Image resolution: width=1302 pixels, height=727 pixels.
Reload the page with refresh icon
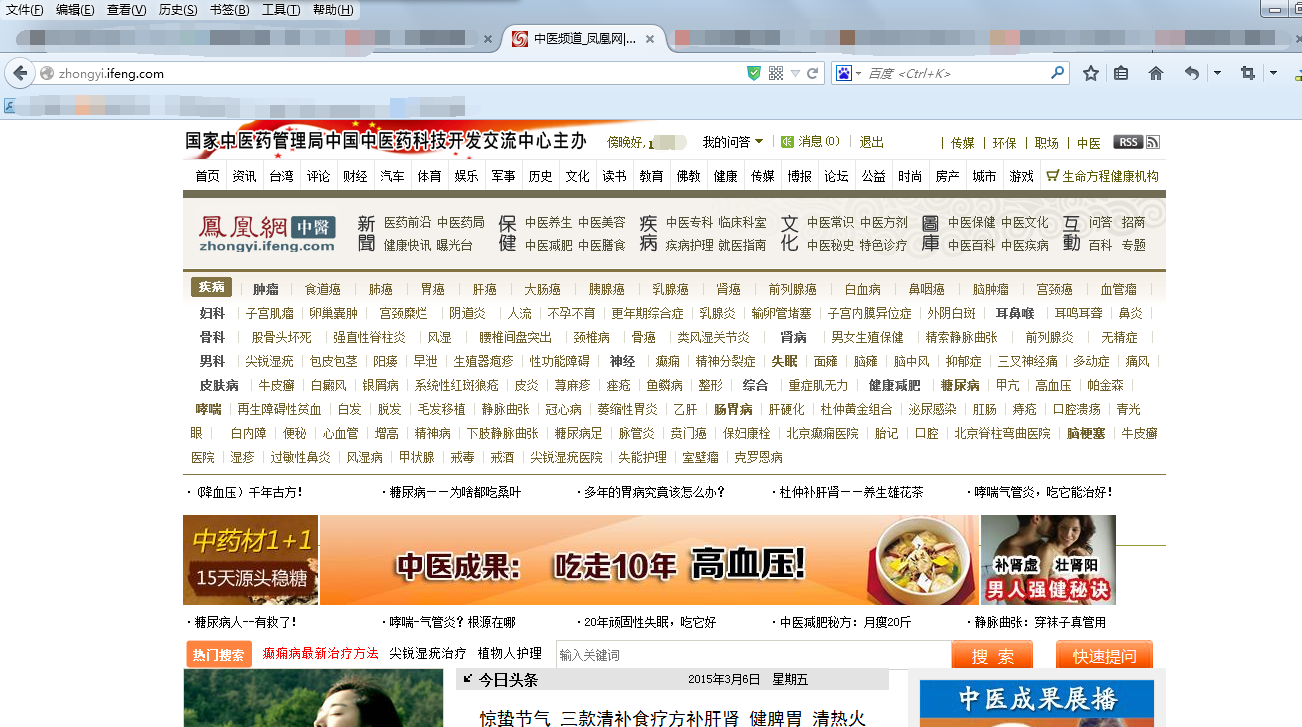813,73
